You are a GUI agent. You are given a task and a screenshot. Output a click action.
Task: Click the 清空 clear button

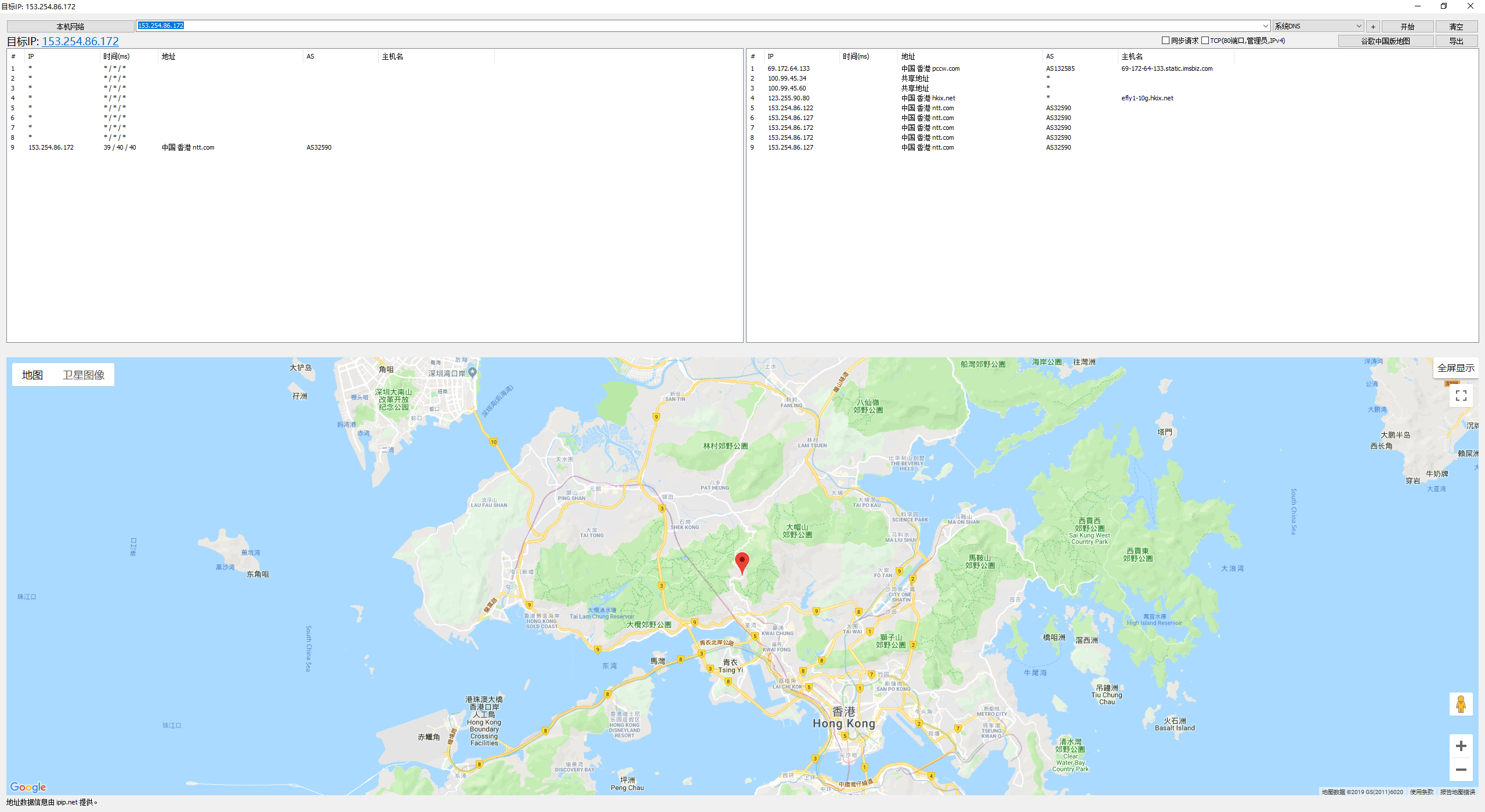pos(1456,27)
